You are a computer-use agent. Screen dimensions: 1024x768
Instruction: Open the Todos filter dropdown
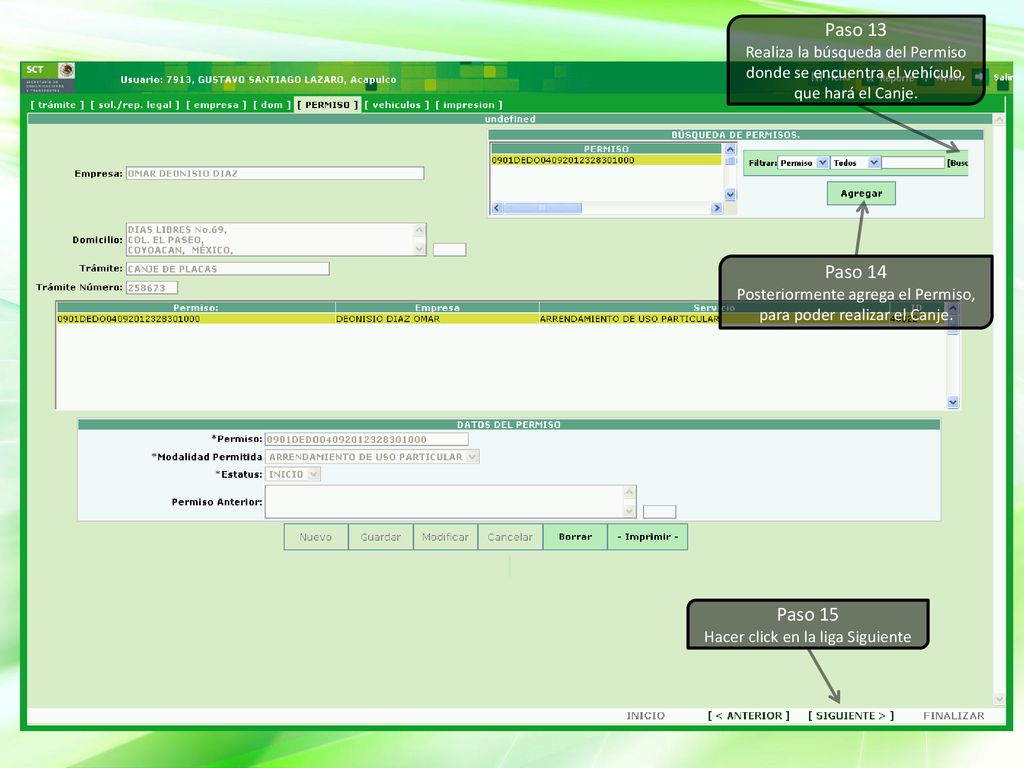[874, 163]
